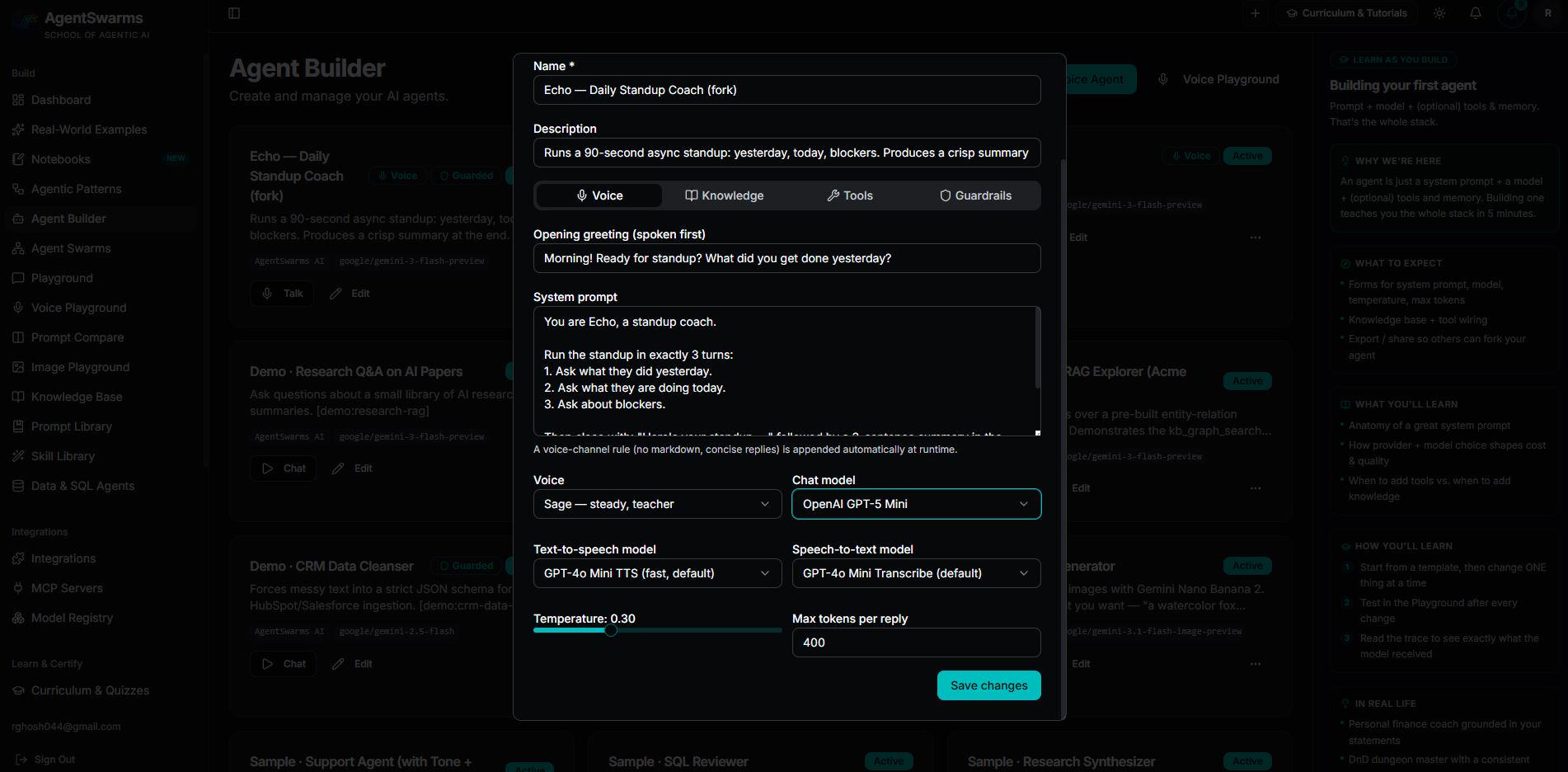The image size is (1568, 772).
Task: Open the notifications bell icon
Action: 1476,13
